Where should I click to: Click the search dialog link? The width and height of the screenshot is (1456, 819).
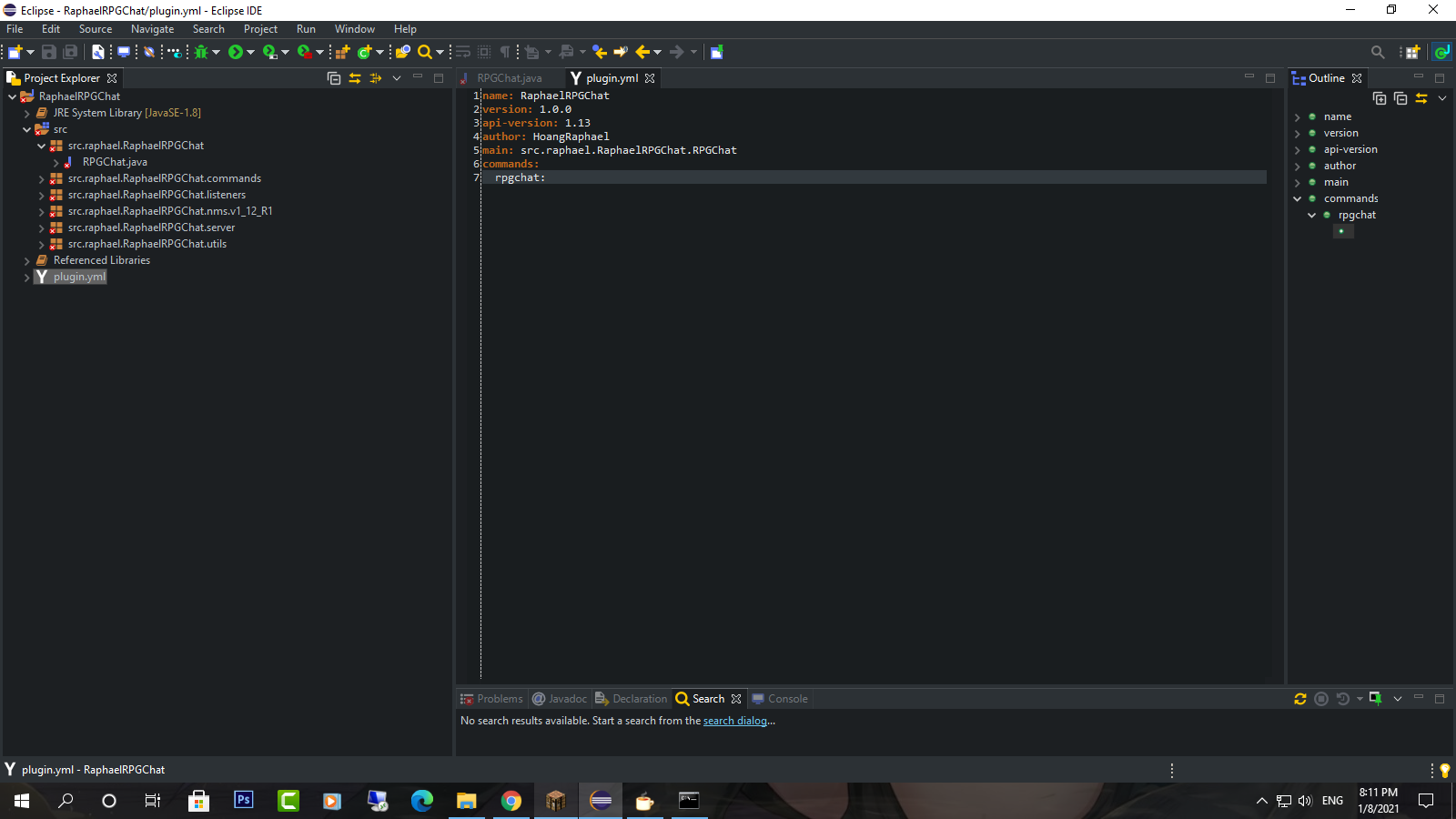click(x=734, y=721)
